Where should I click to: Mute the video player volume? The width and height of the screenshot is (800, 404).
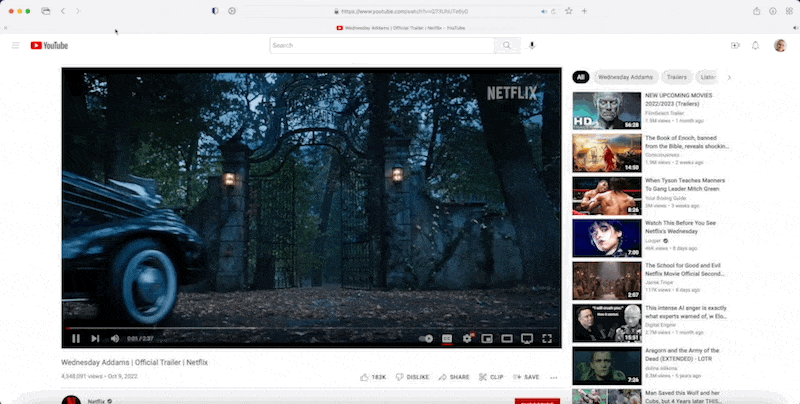tap(115, 338)
